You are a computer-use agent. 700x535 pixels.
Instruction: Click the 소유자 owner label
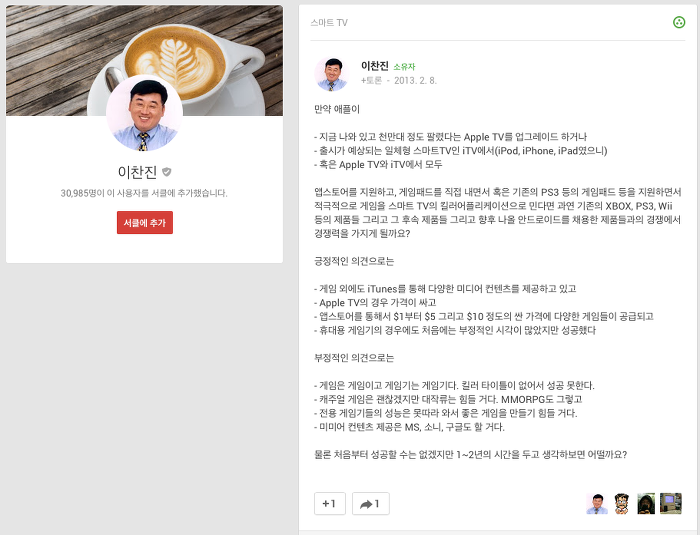tap(404, 67)
